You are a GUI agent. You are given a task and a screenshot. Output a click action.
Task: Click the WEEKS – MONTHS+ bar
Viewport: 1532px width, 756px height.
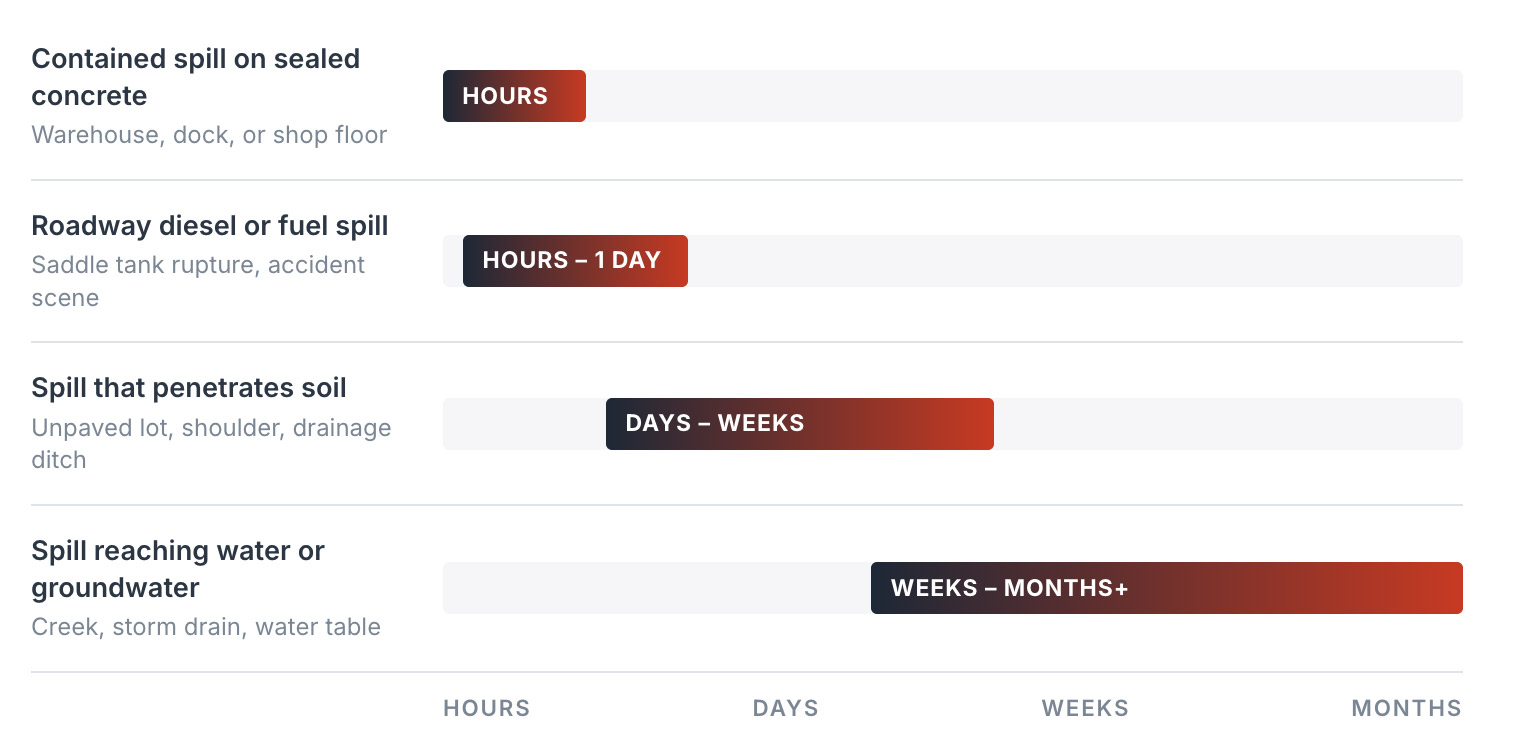(x=1167, y=588)
